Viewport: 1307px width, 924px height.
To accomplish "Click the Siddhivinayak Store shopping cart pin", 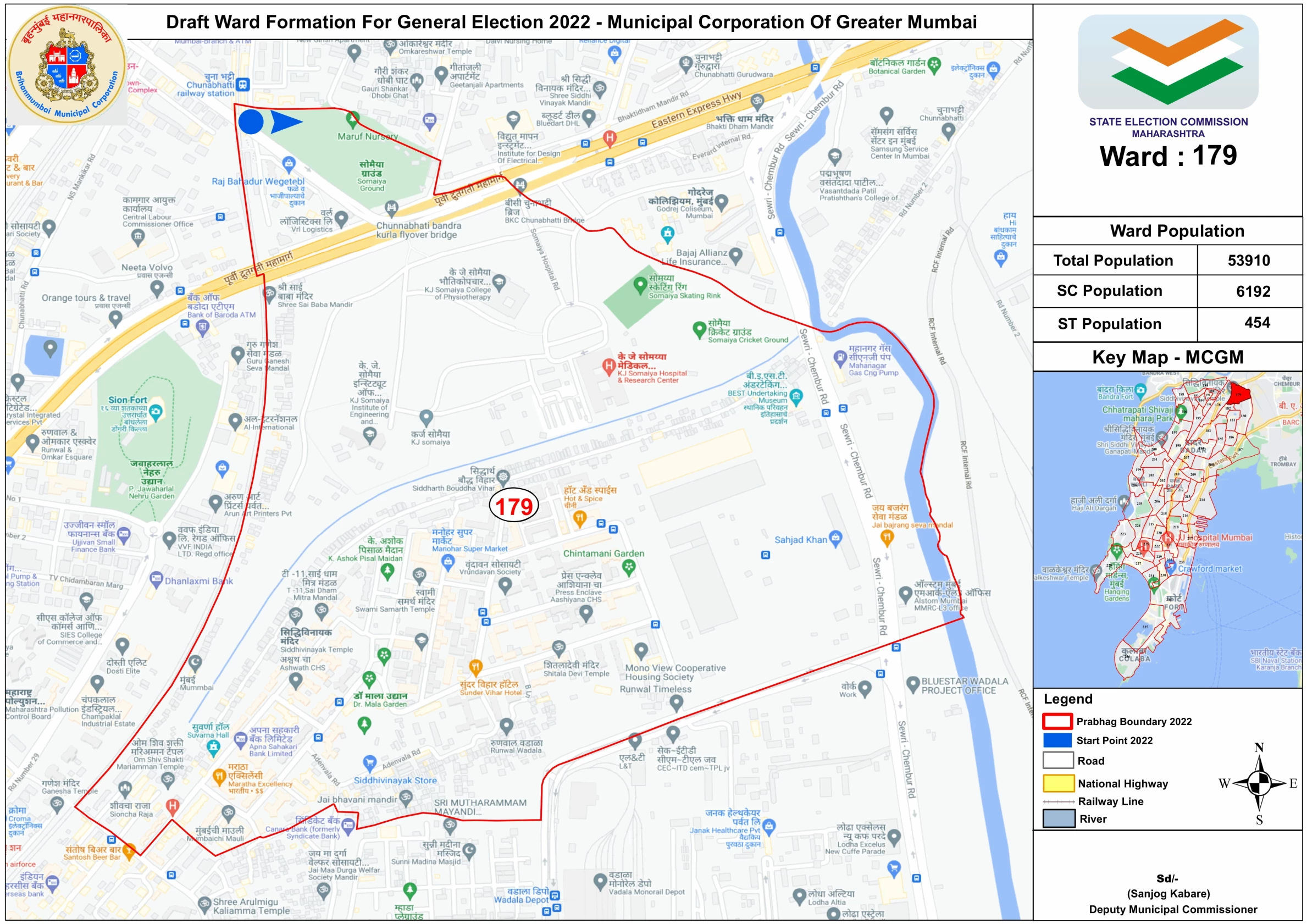I will click(369, 762).
